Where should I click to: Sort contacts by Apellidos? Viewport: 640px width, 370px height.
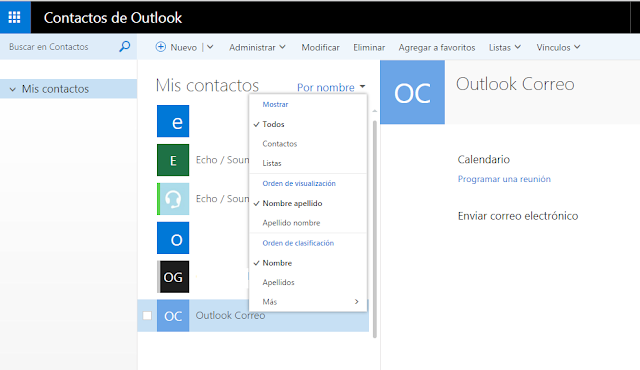pyautogui.click(x=278, y=282)
